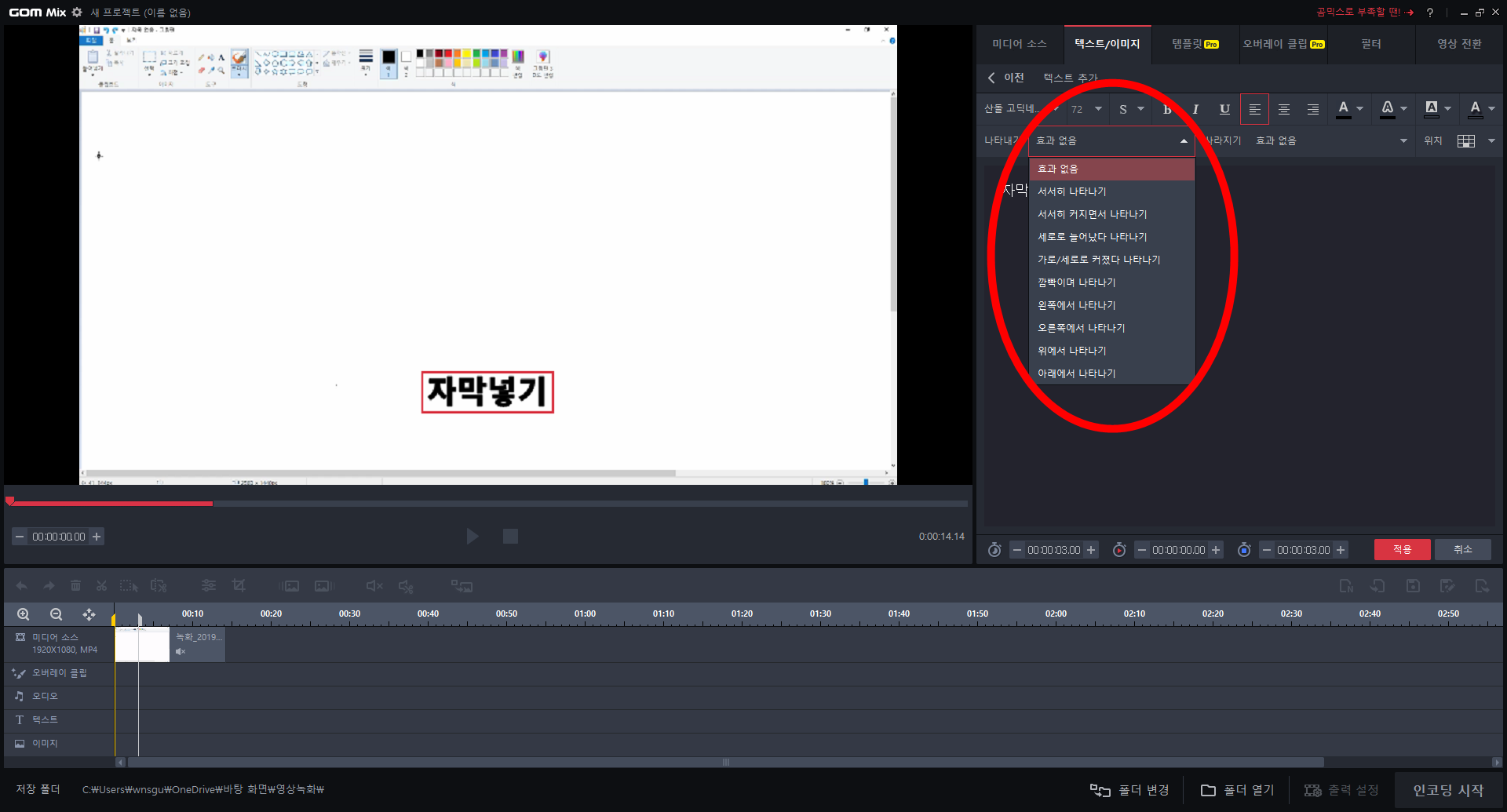Increase text duration with plus stepper
The image size is (1507, 812).
pyautogui.click(x=1091, y=550)
